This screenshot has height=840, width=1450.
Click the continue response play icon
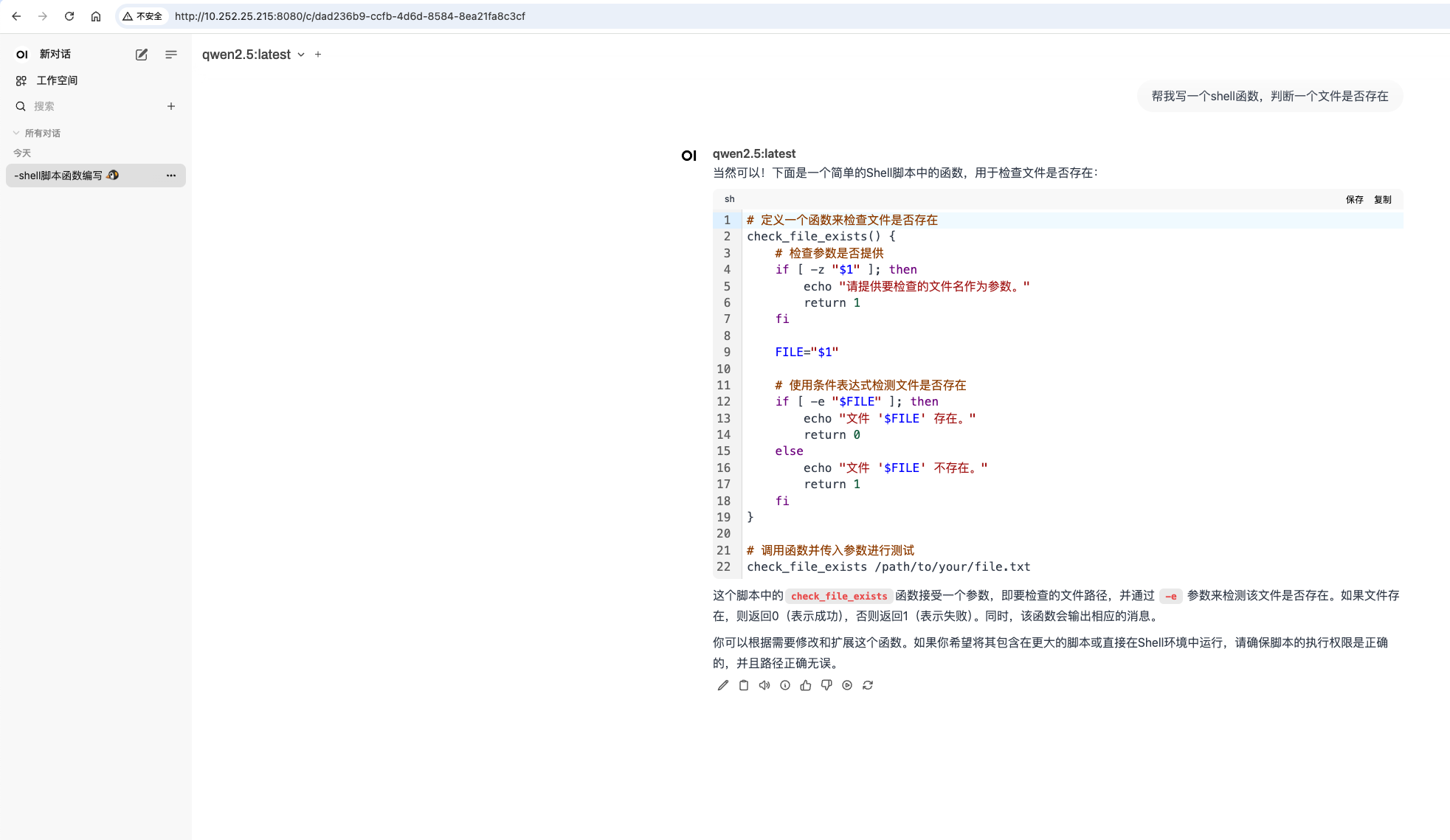[x=846, y=685]
